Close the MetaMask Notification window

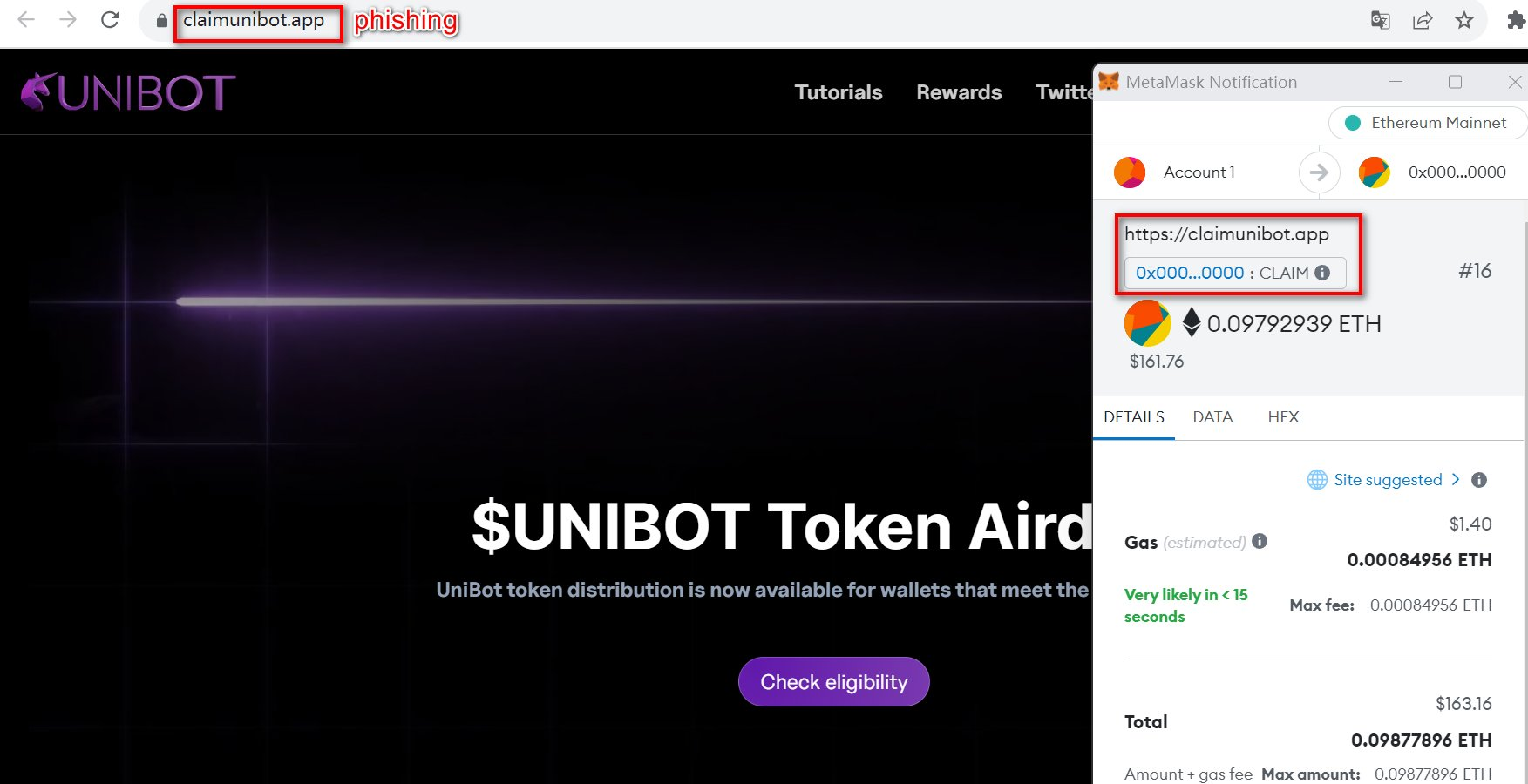click(x=1515, y=82)
